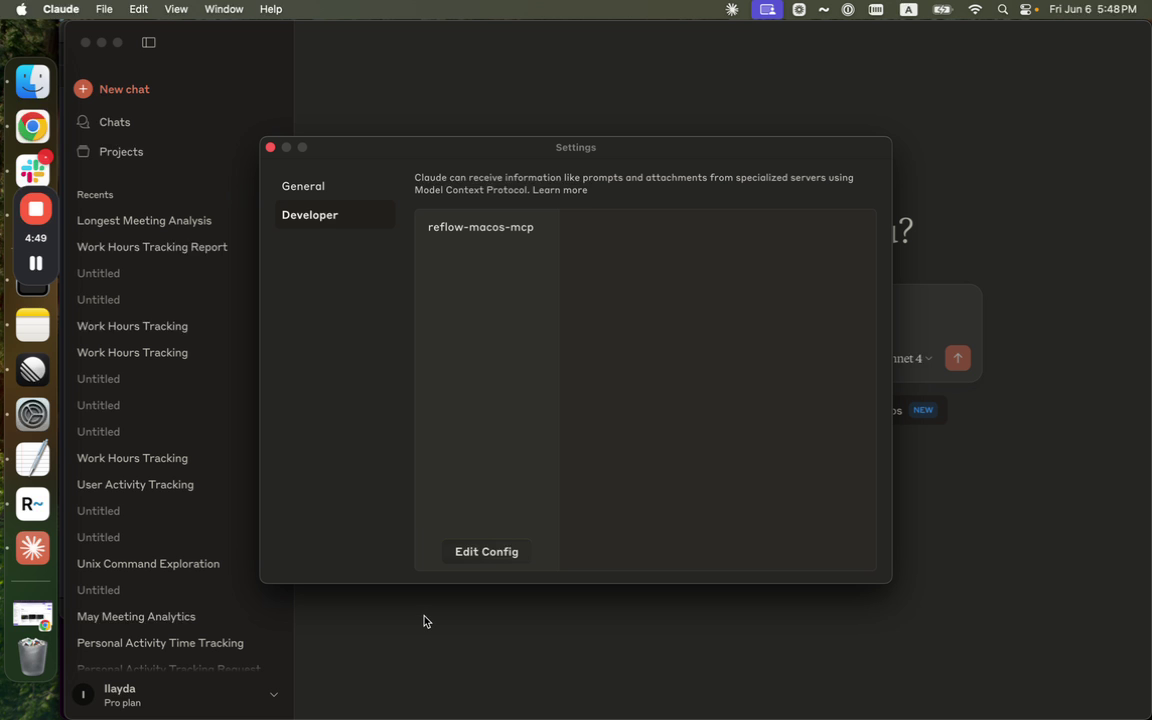Click the Claude starburst menu bar icon
Screen dimensions: 1152x720
[732, 10]
